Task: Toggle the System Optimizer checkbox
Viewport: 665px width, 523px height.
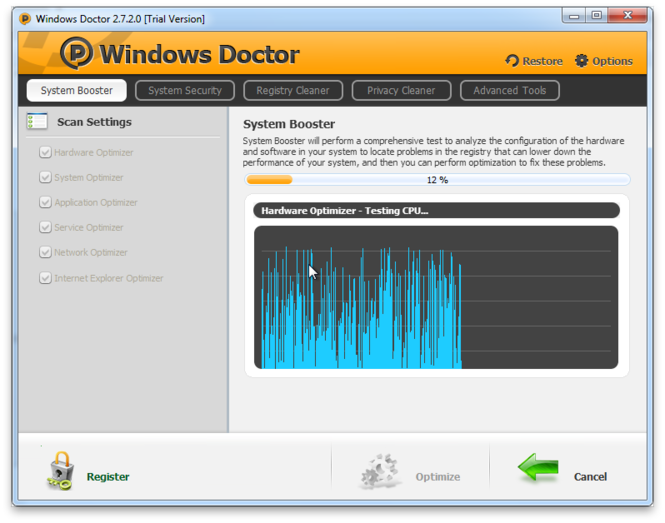Action: pos(45,177)
